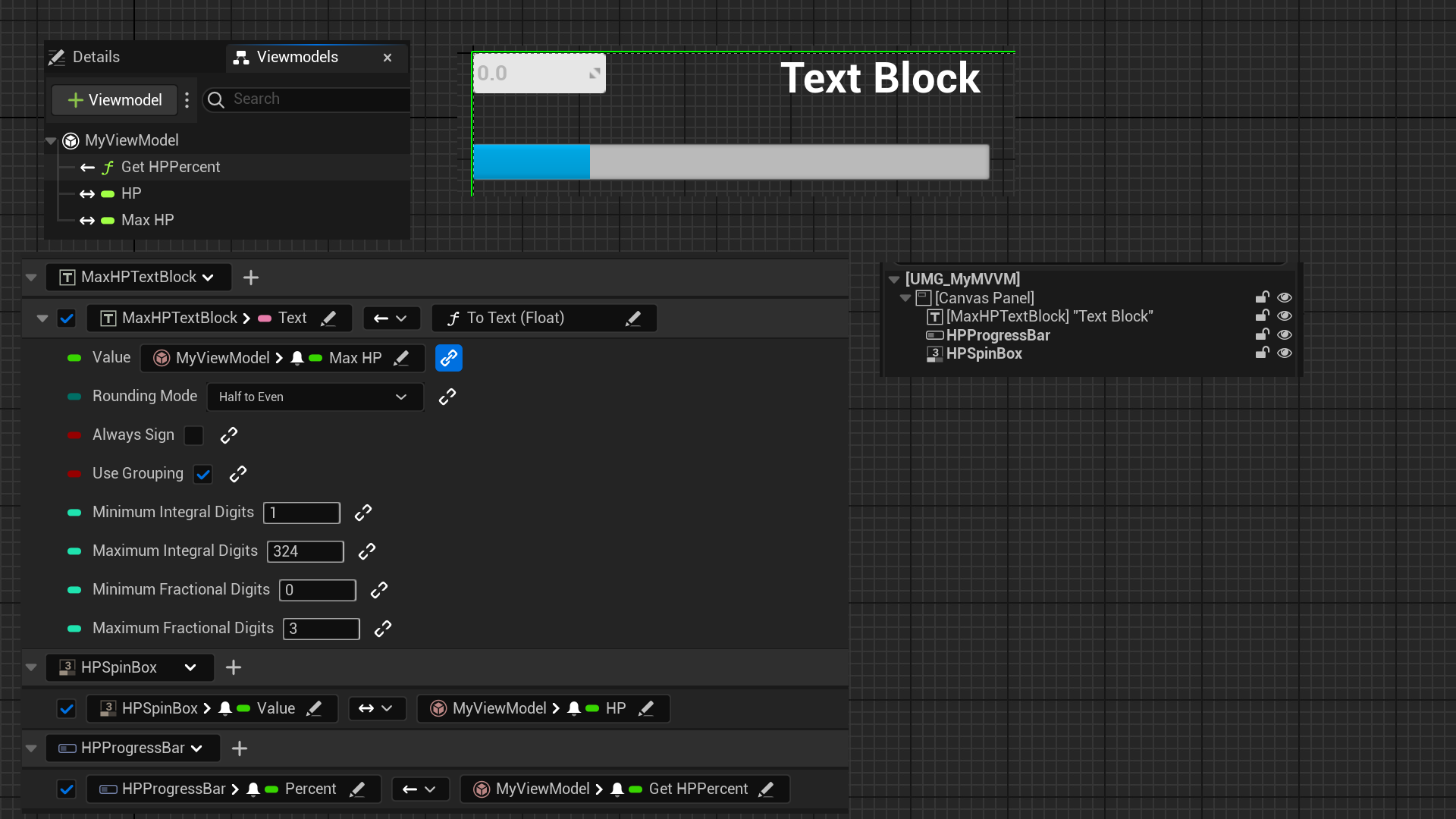Click the blue link icon beside Max HP value
1456x819 pixels.
tap(448, 358)
